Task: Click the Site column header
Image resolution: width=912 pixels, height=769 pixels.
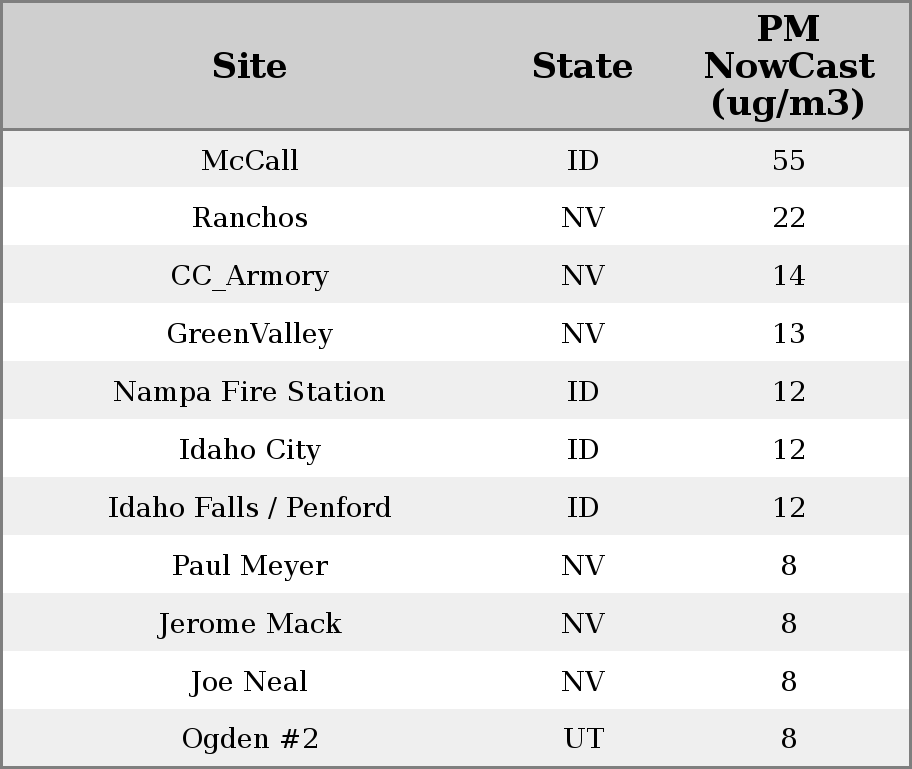Action: click(249, 66)
